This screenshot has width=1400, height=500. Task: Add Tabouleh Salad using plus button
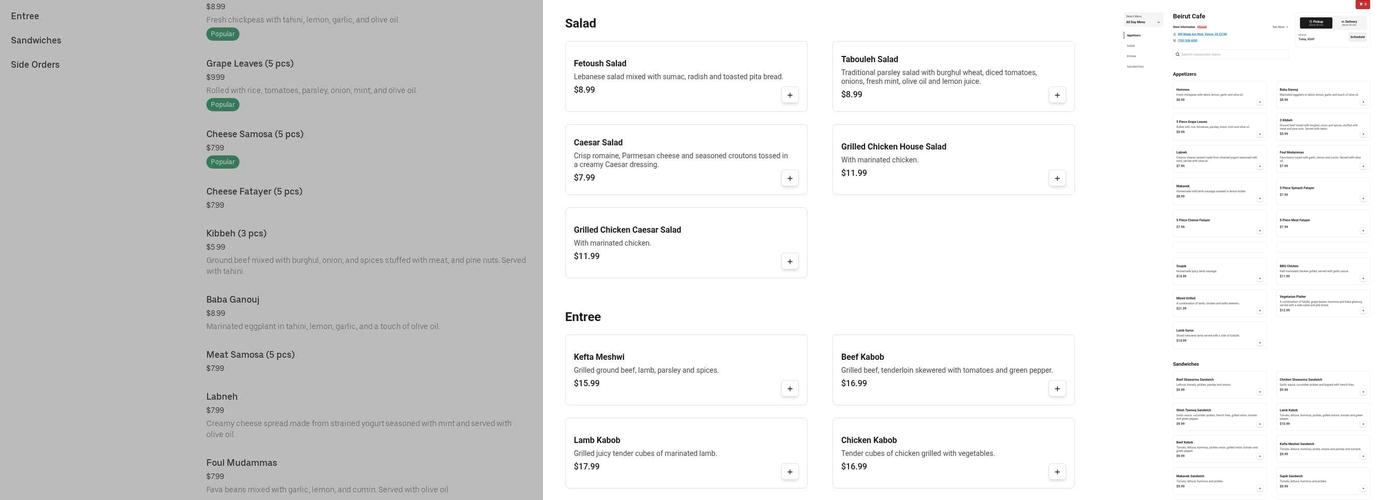coord(1057,96)
